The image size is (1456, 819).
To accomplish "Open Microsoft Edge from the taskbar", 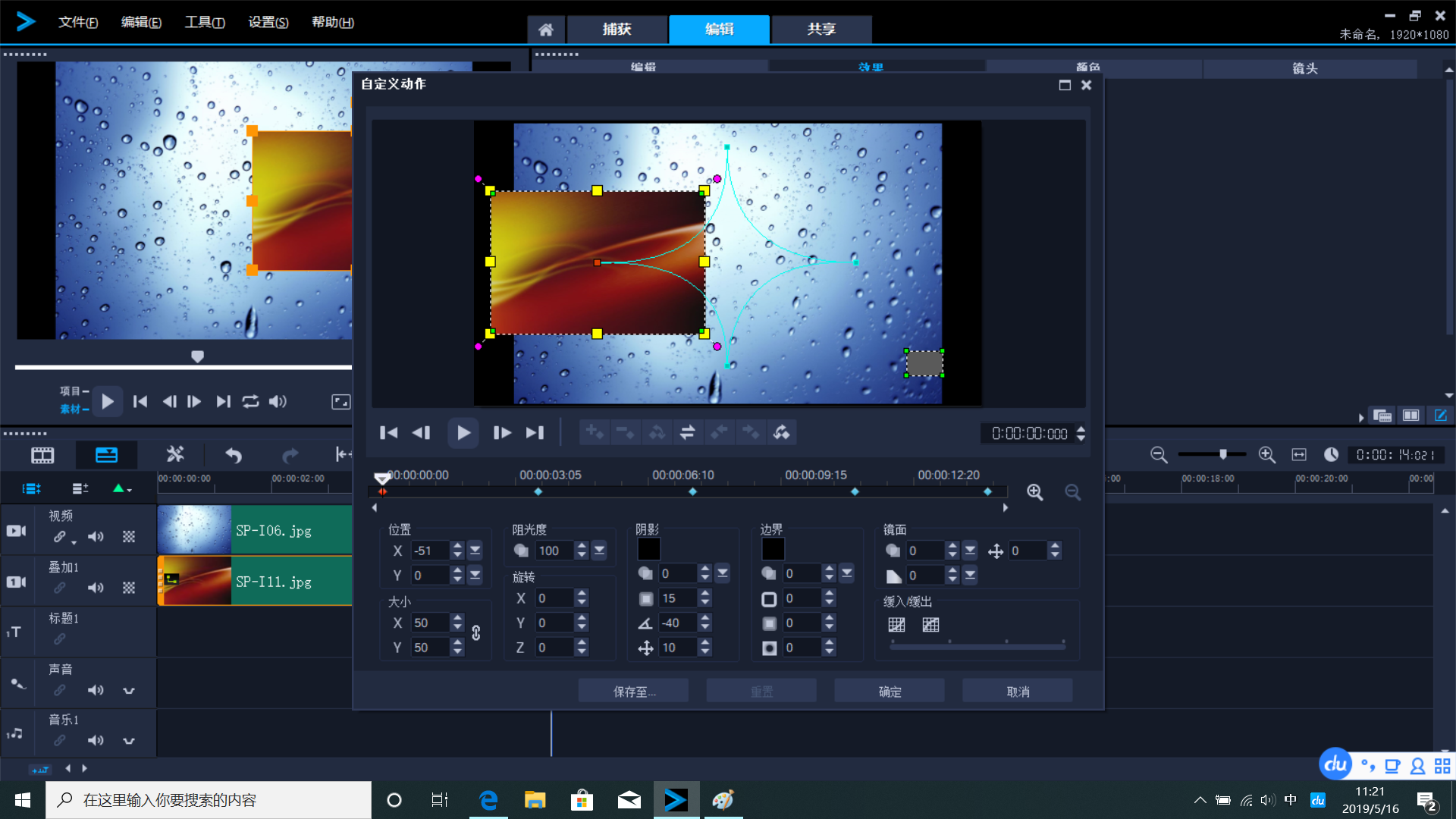I will [488, 800].
